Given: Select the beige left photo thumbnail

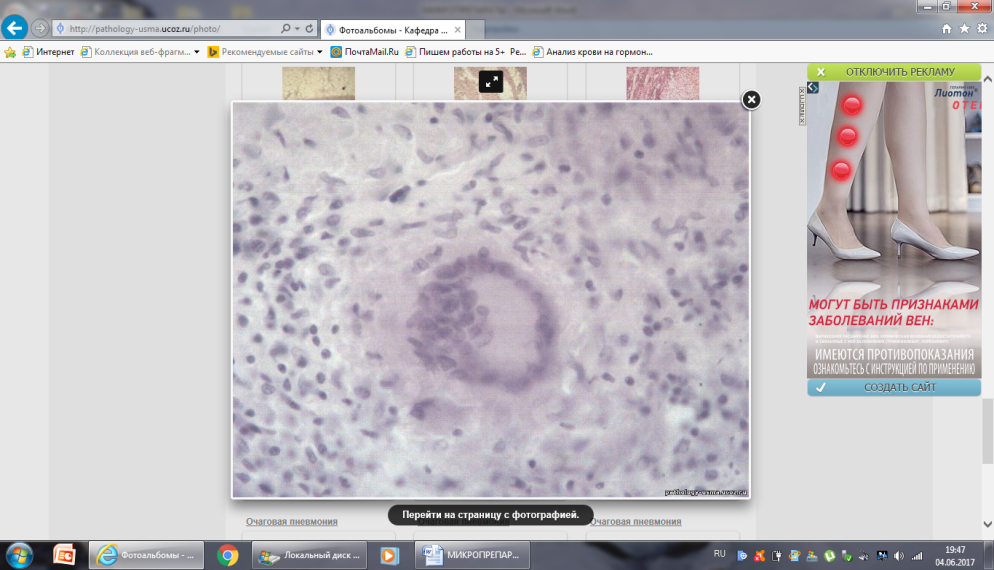Looking at the screenshot, I should 318,83.
